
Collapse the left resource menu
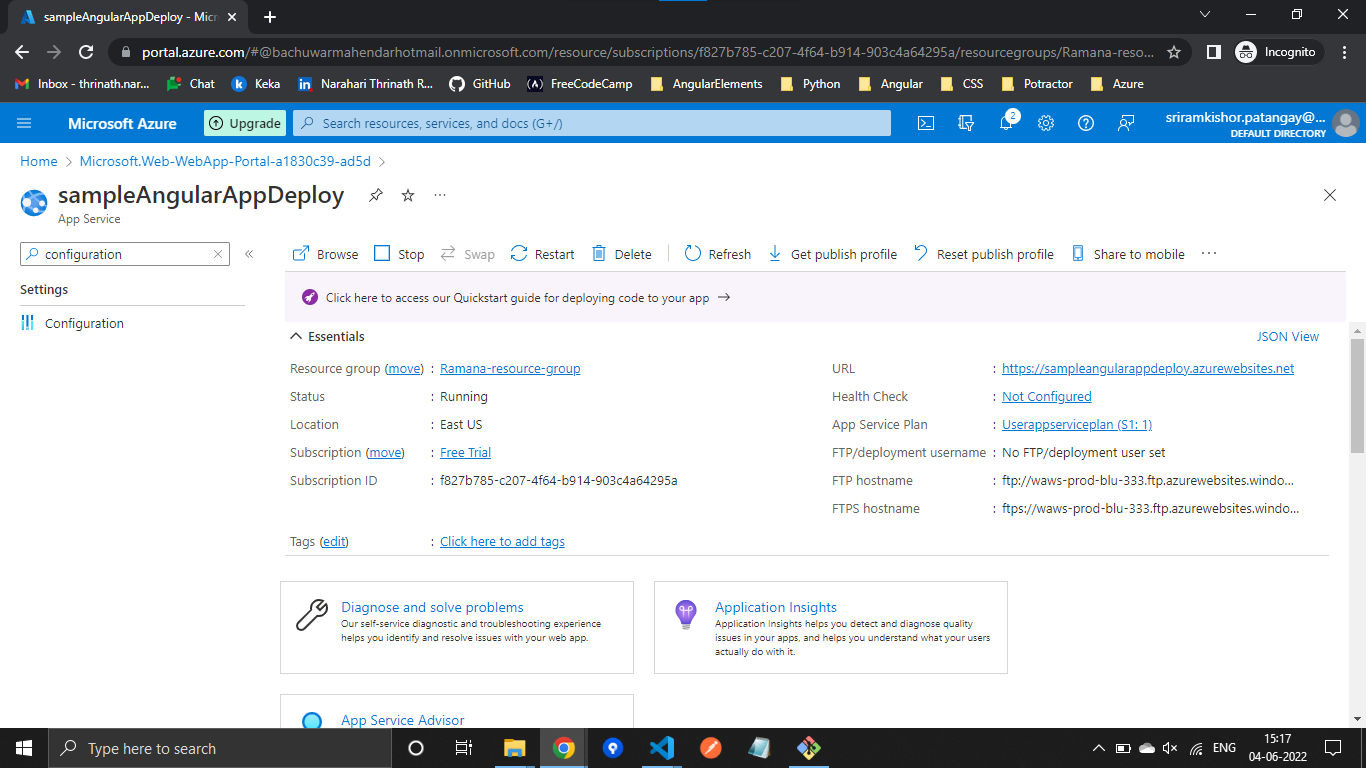[x=249, y=254]
